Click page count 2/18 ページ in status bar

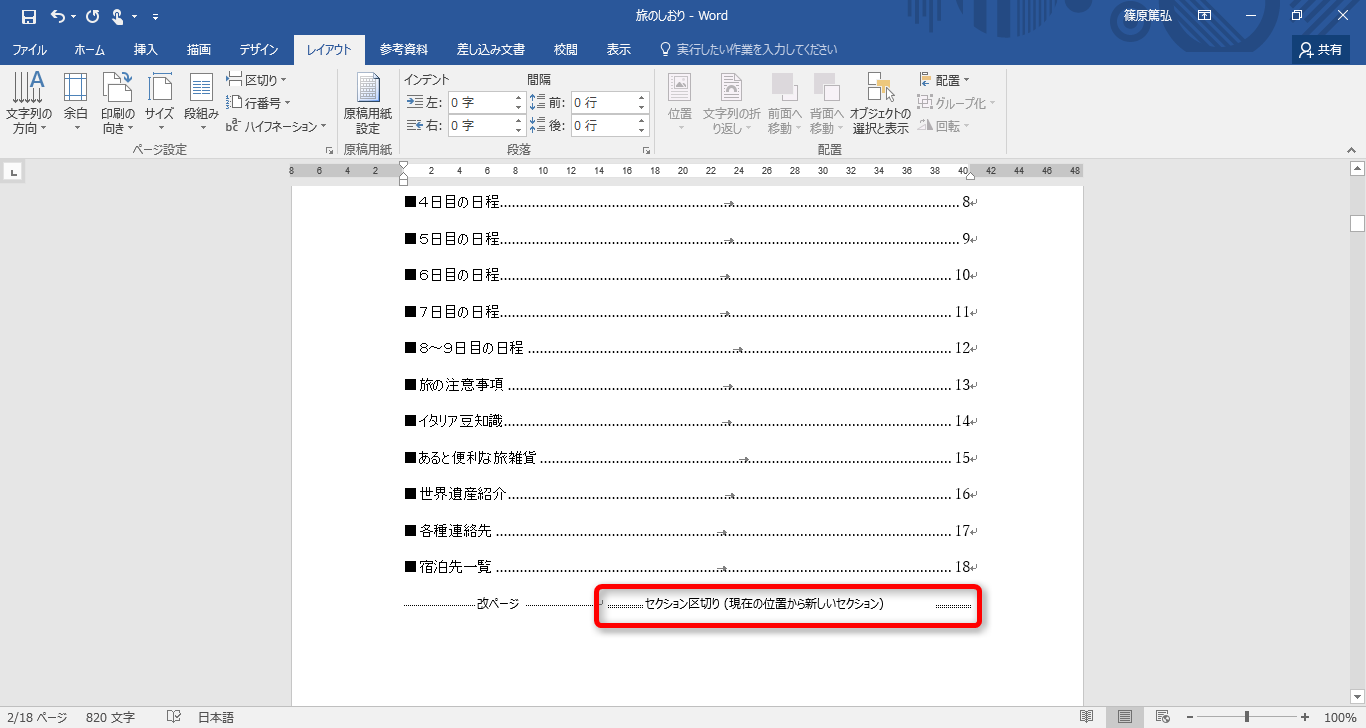(x=38, y=717)
